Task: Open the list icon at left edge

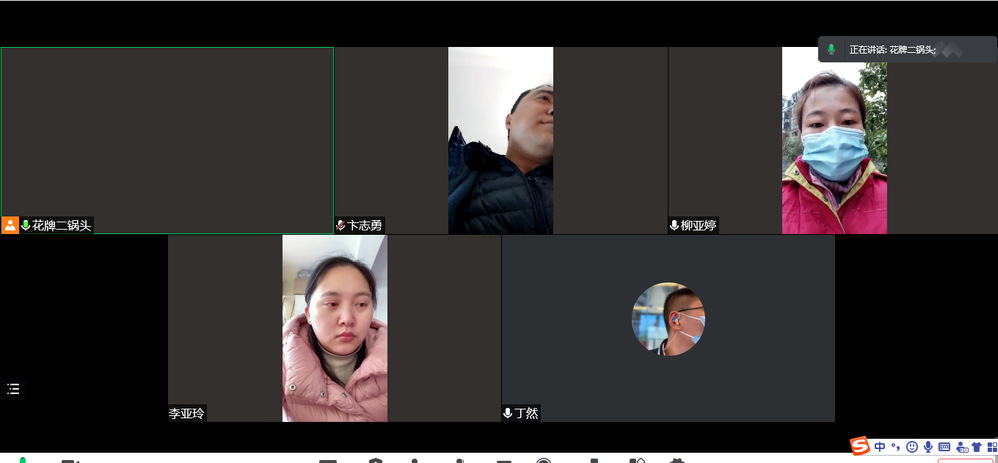Action: coord(13,388)
